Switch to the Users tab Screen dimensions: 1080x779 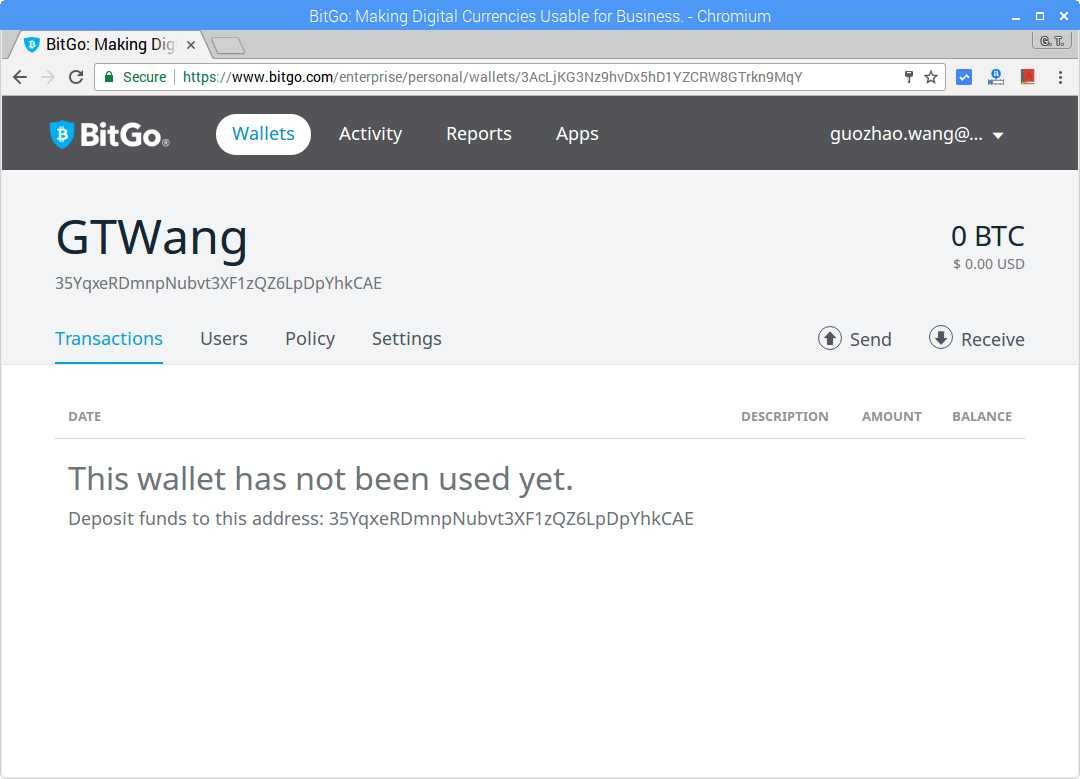click(x=223, y=339)
